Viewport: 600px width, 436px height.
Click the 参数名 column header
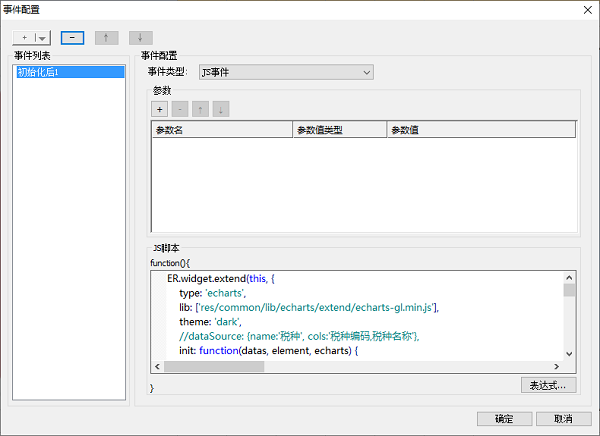(x=222, y=129)
